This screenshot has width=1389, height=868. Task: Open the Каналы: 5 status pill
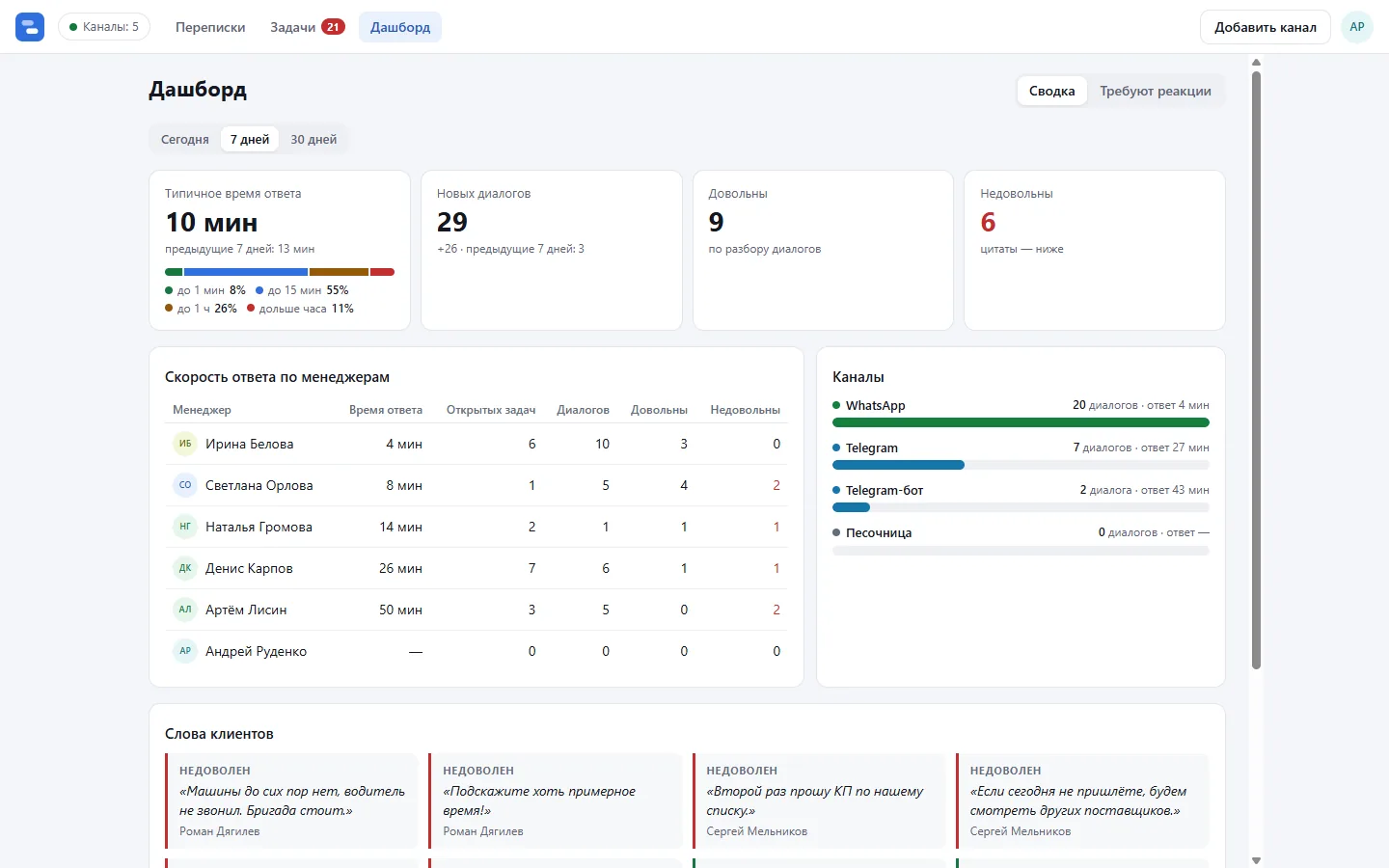pos(104,27)
